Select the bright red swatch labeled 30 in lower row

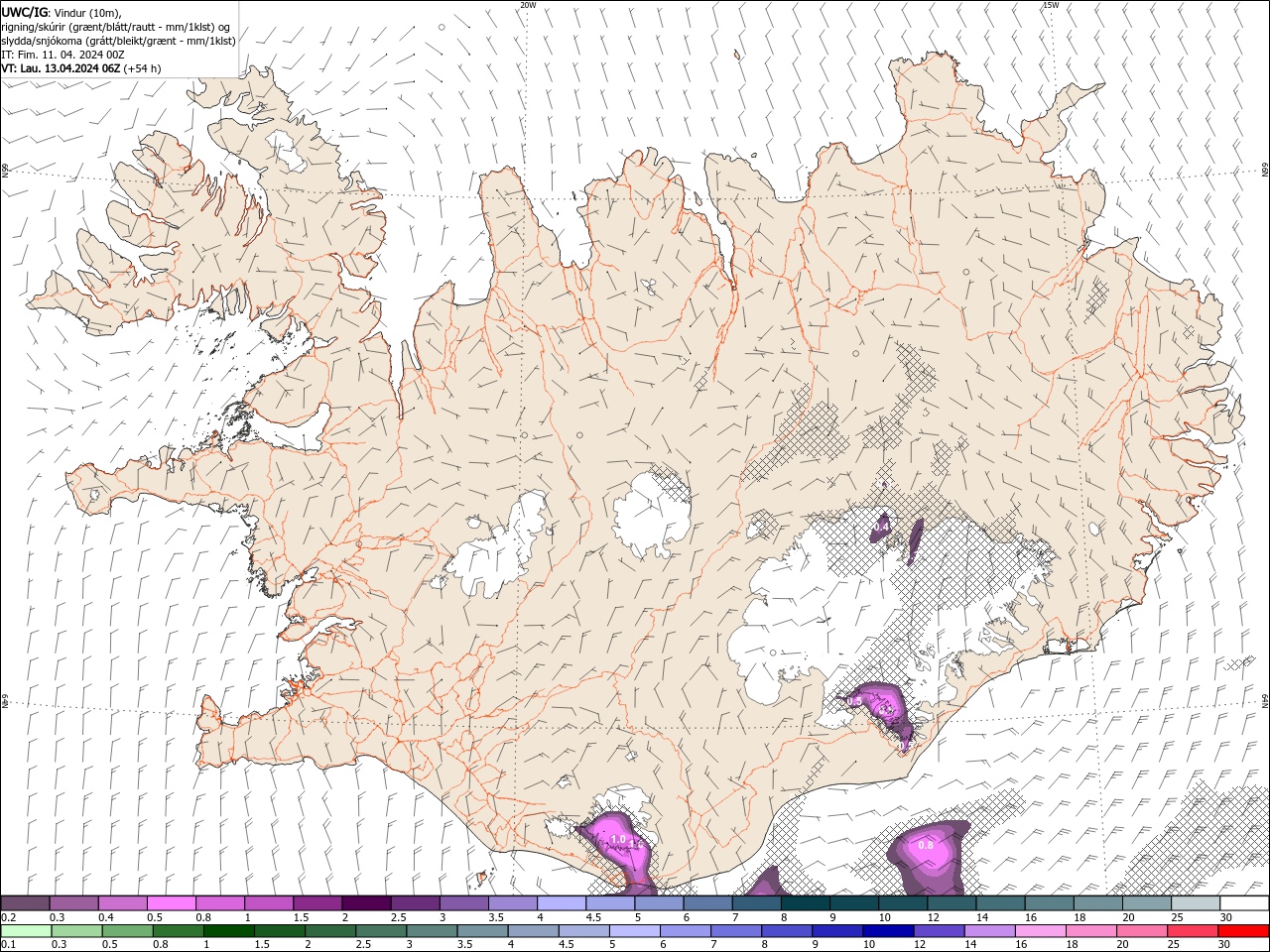1243,931
